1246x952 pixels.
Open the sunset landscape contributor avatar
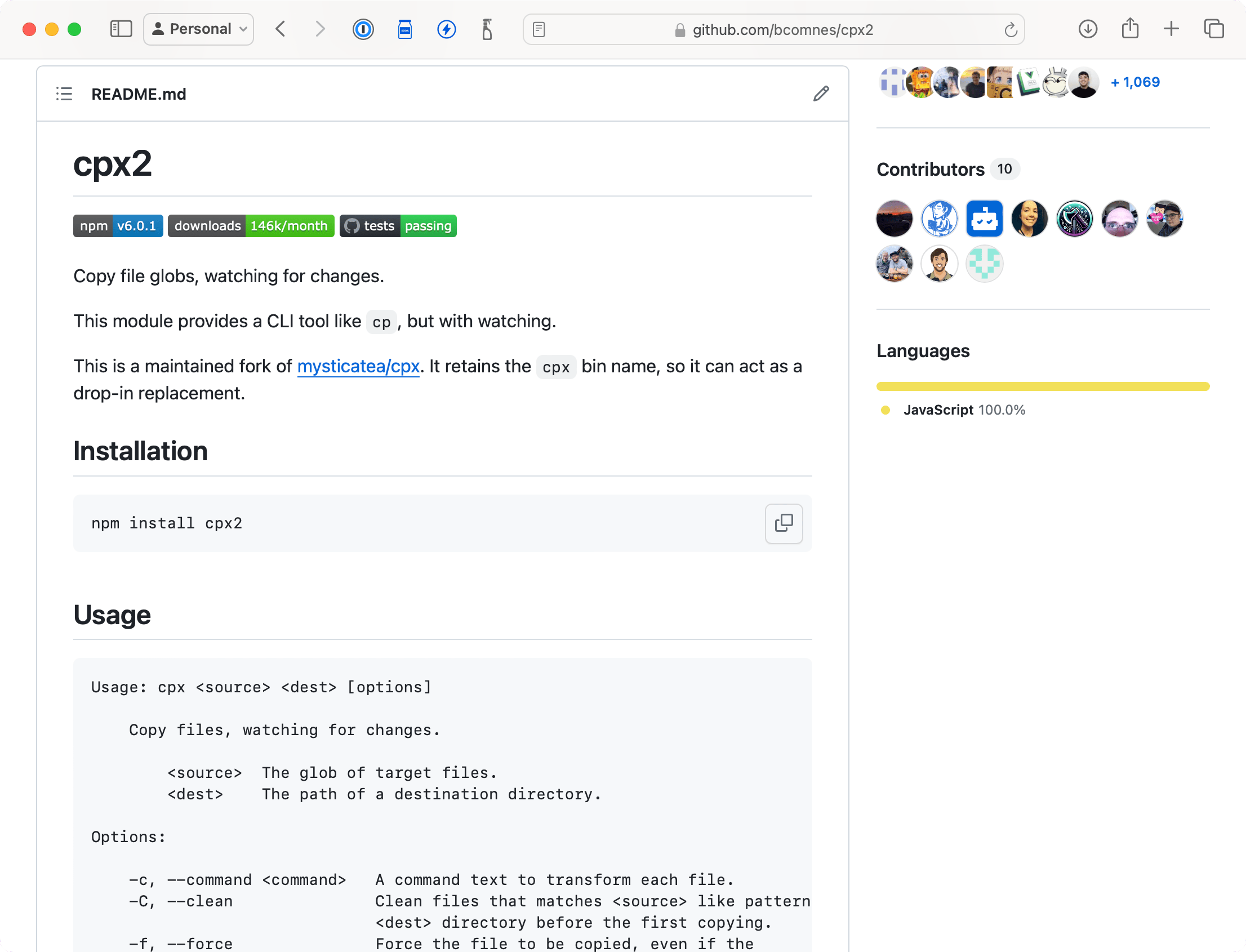(894, 219)
